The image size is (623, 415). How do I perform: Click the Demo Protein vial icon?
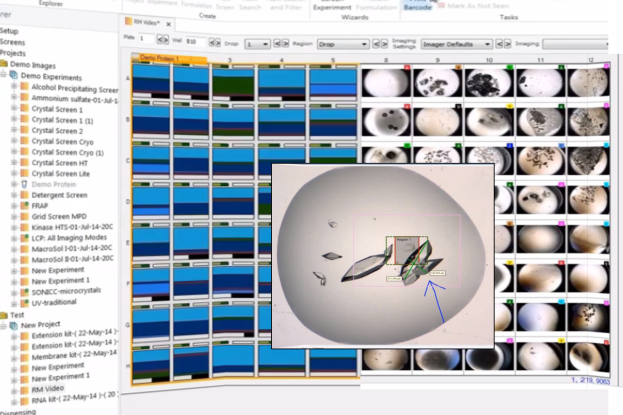[25, 184]
